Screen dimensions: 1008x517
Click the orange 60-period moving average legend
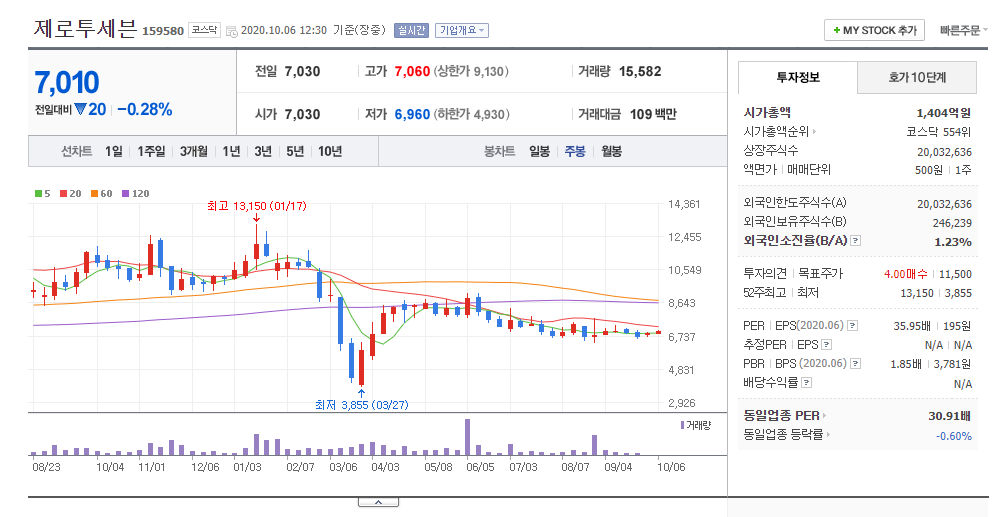pos(102,194)
